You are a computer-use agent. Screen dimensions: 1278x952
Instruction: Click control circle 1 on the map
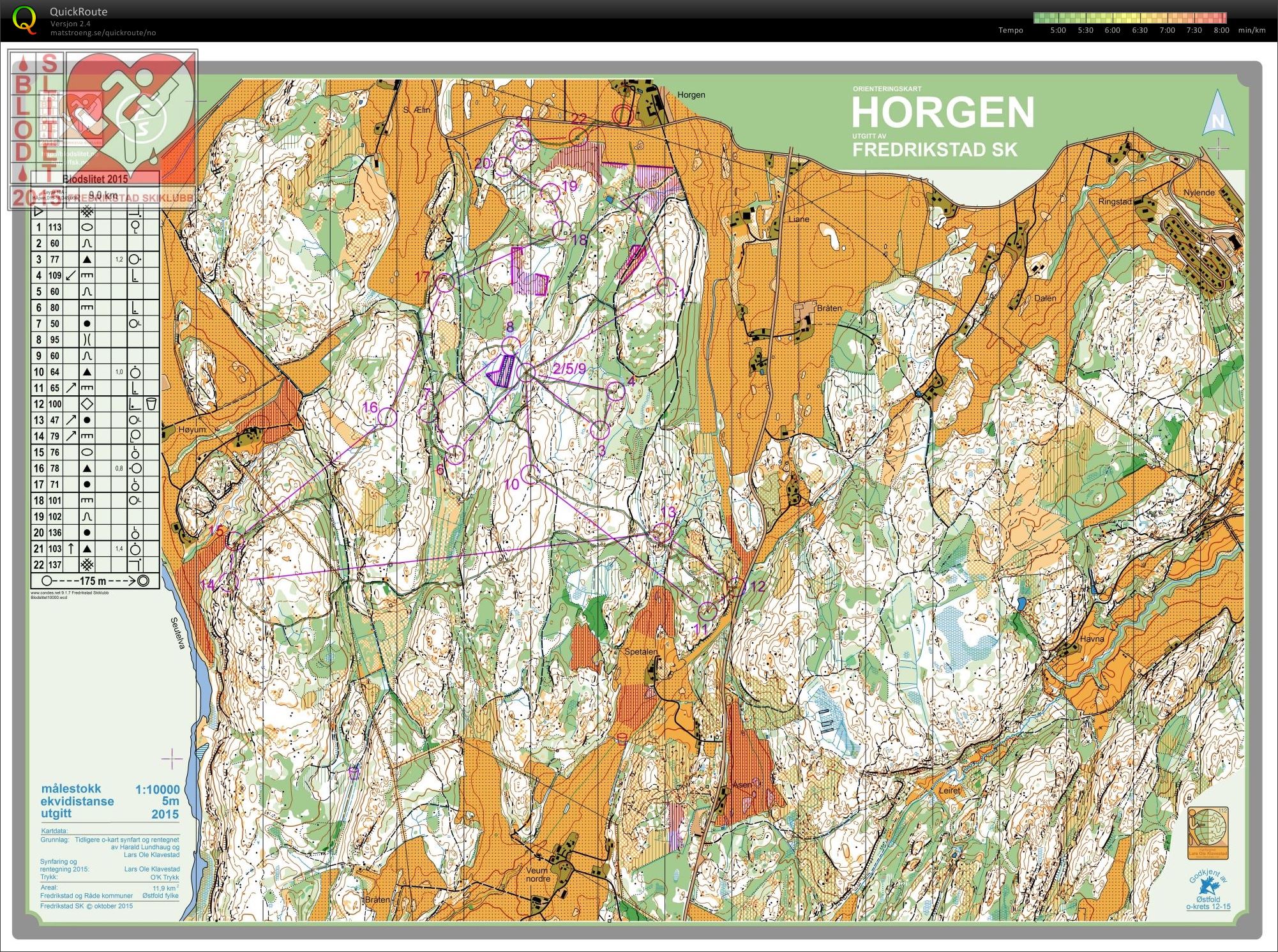click(x=665, y=287)
